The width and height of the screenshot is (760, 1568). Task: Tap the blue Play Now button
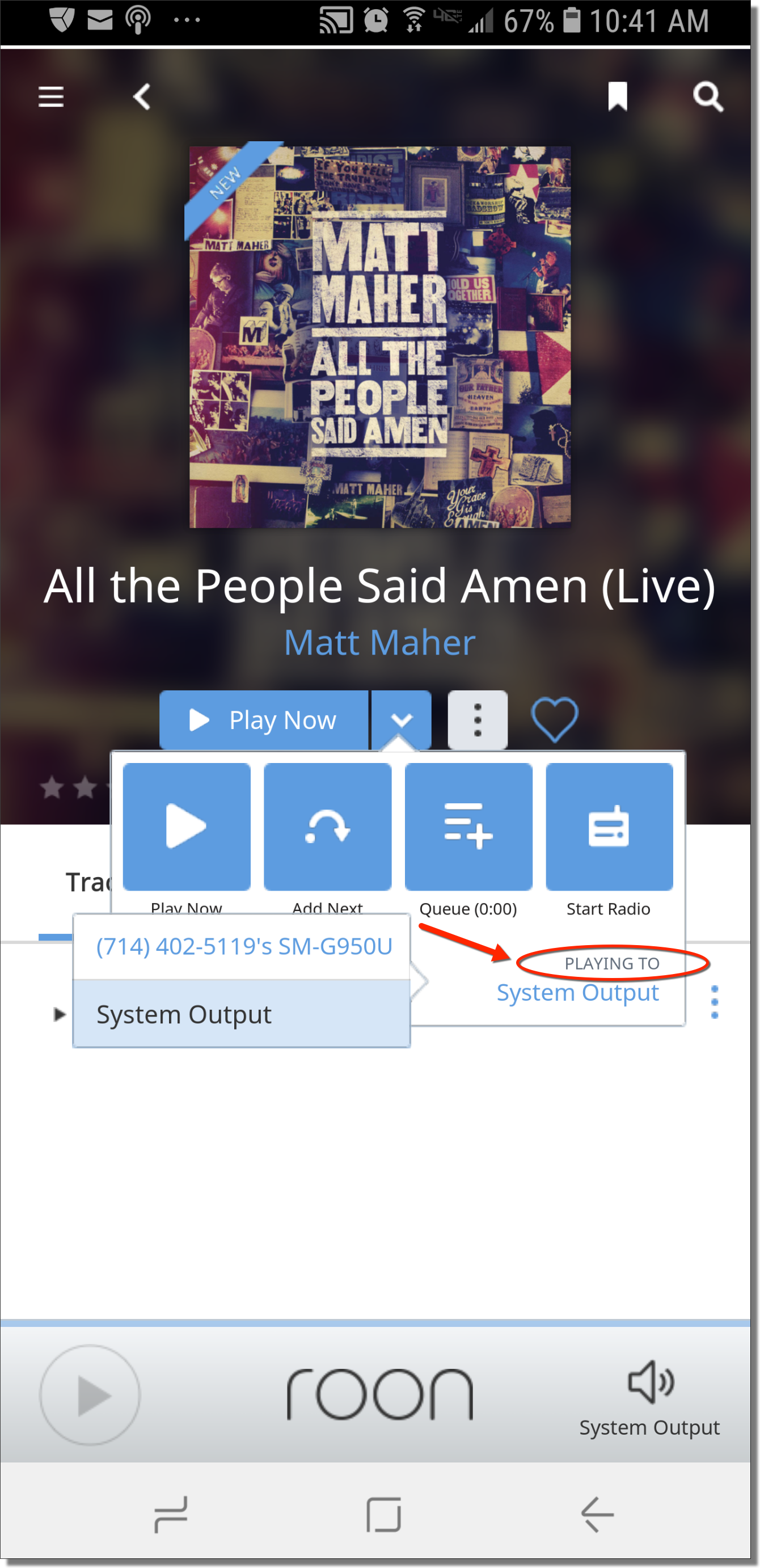coord(264,720)
